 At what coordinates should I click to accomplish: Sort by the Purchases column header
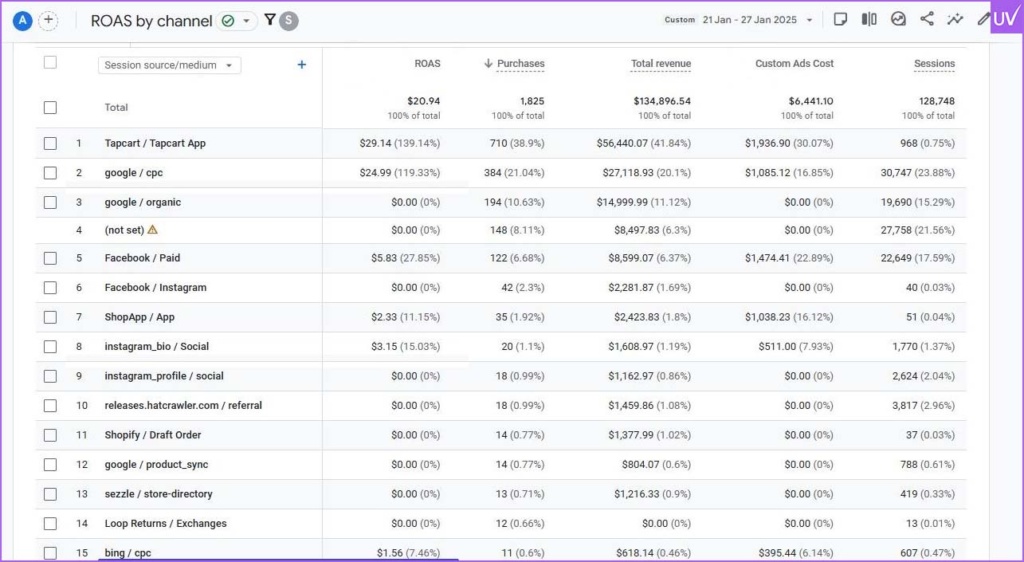(520, 64)
